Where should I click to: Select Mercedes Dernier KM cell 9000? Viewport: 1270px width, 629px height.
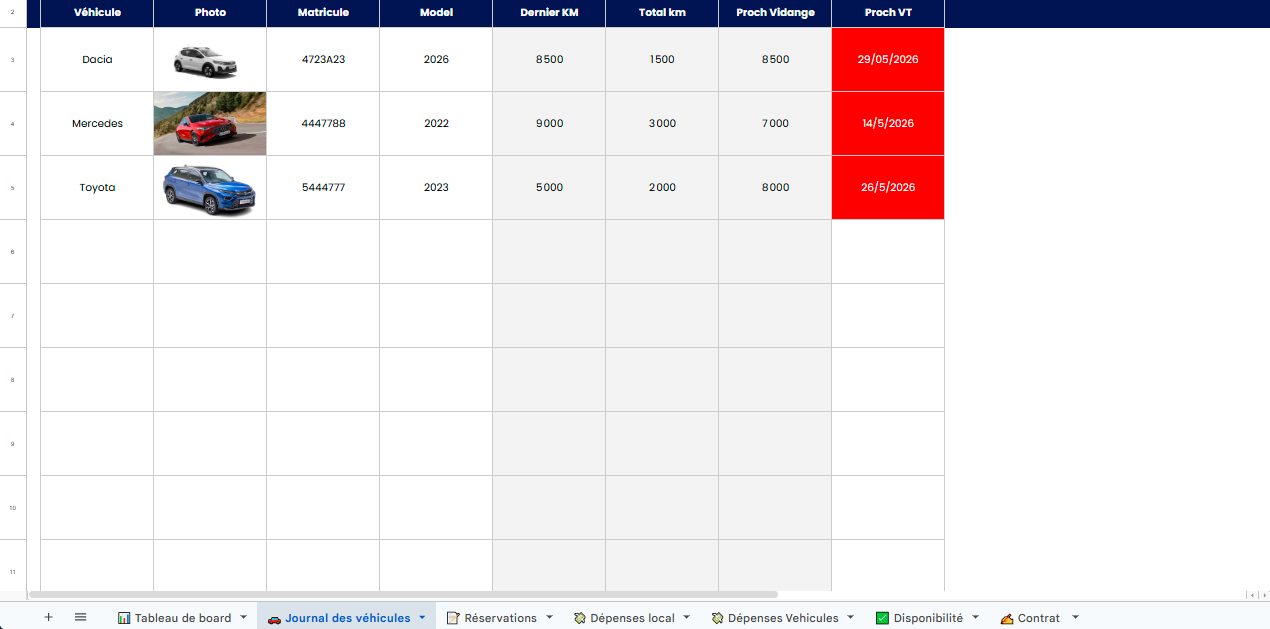click(x=549, y=124)
